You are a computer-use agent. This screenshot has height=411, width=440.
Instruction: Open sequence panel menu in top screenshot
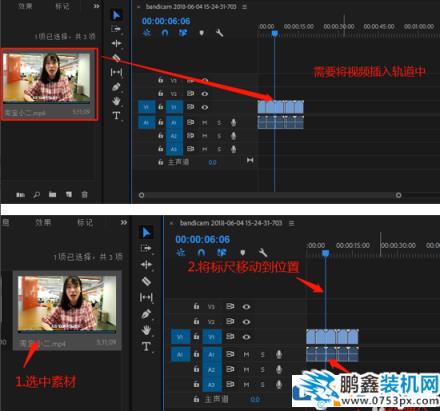point(244,7)
